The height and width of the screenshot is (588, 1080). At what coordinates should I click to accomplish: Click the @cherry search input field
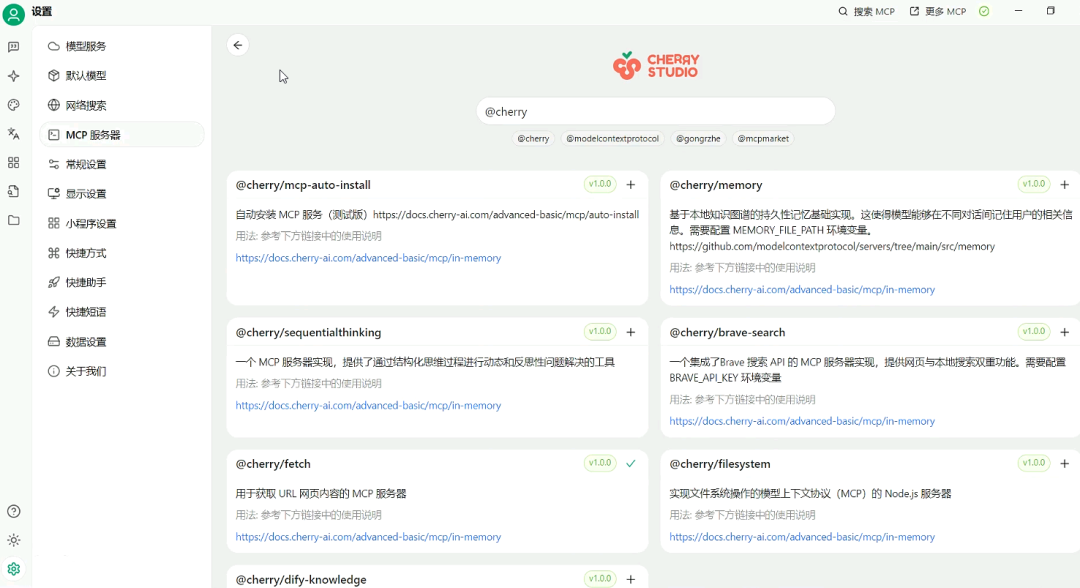pyautogui.click(x=656, y=112)
